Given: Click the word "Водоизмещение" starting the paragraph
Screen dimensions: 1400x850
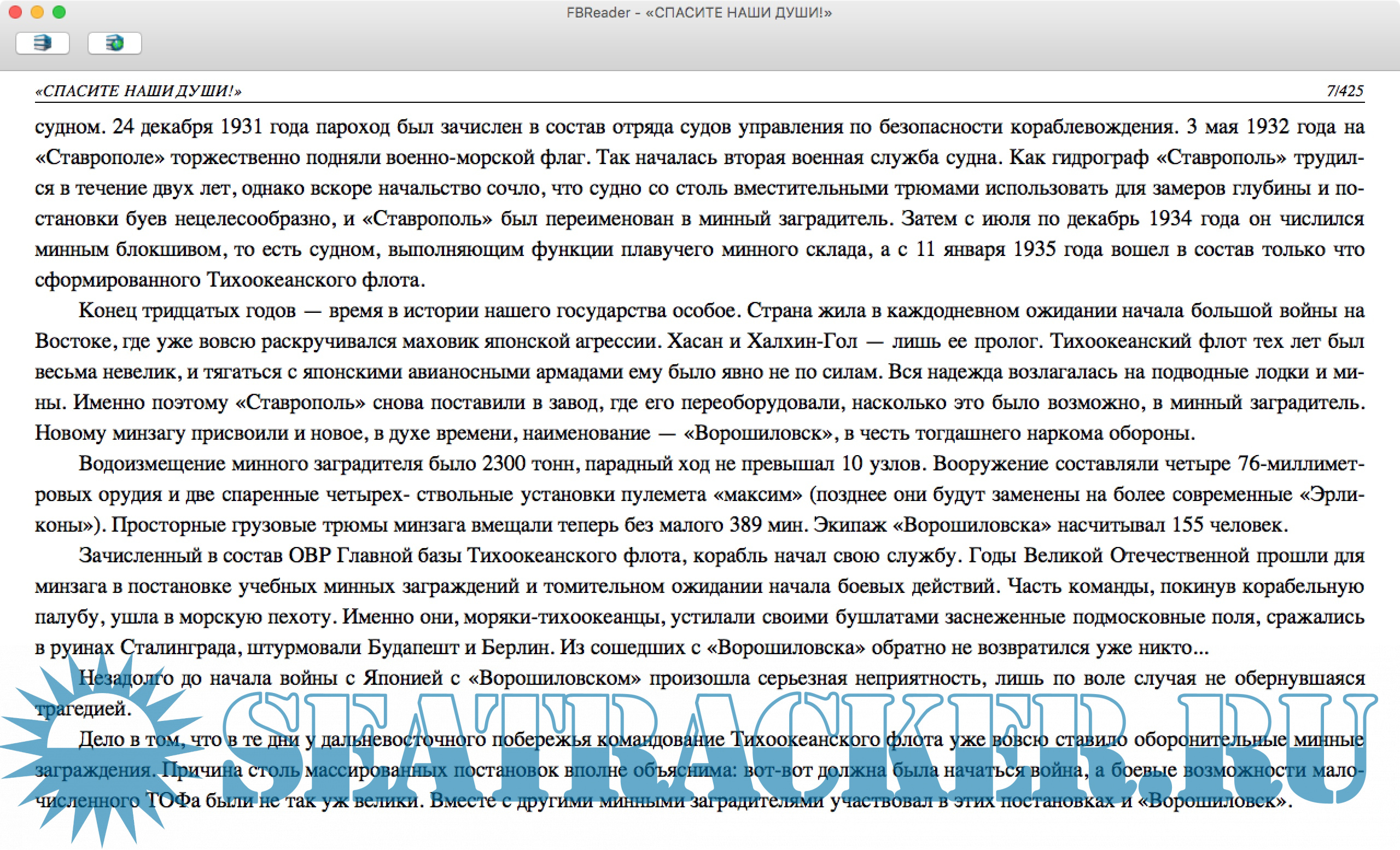Looking at the screenshot, I should (x=152, y=464).
